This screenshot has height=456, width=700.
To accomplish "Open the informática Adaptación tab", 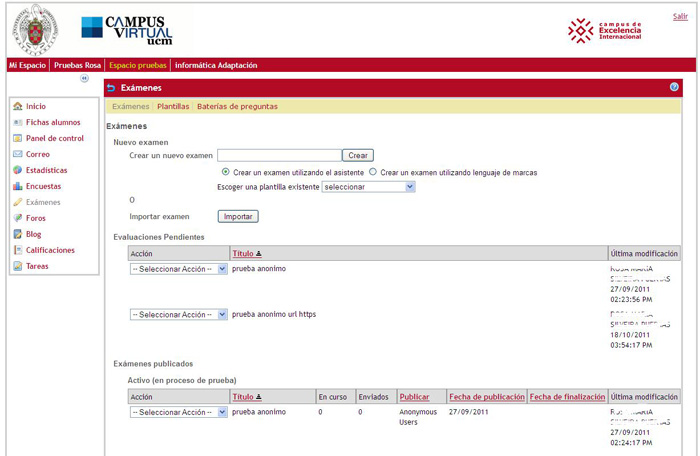I will (216, 65).
